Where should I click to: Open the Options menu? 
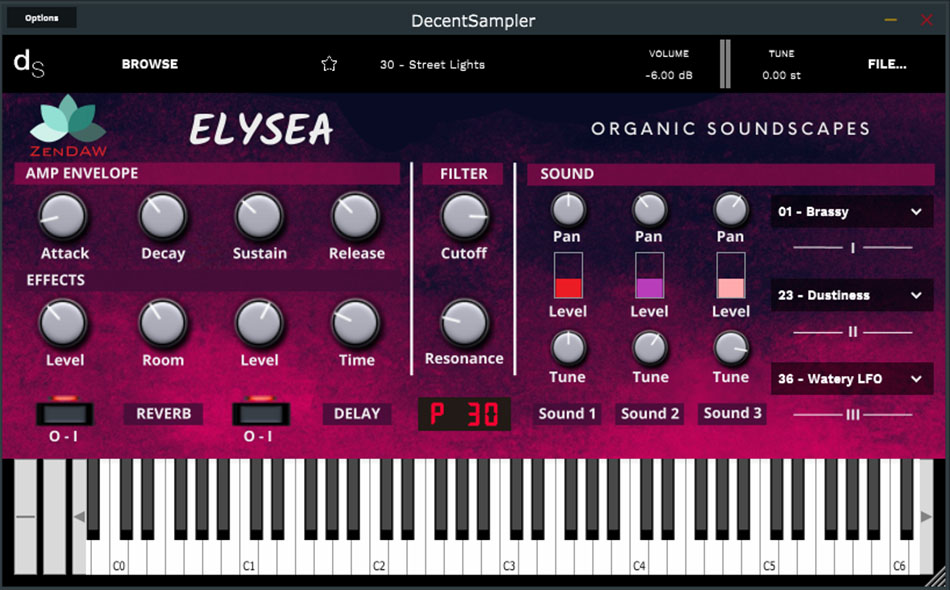(42, 18)
